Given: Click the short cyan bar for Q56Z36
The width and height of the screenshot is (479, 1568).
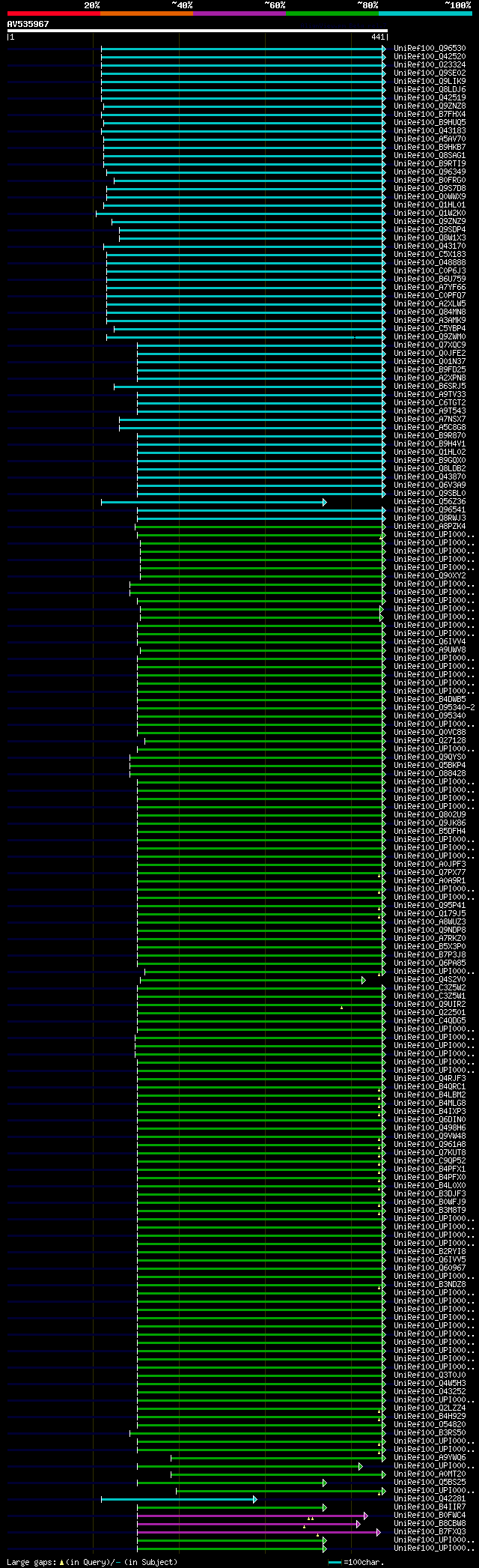Looking at the screenshot, I should (213, 502).
